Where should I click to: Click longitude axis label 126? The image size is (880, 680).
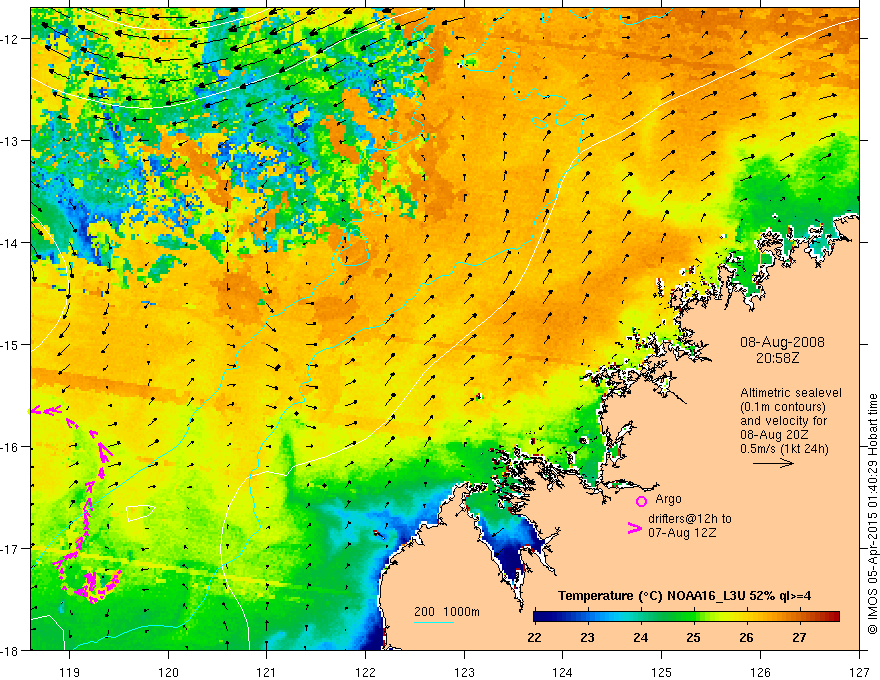pos(760,672)
